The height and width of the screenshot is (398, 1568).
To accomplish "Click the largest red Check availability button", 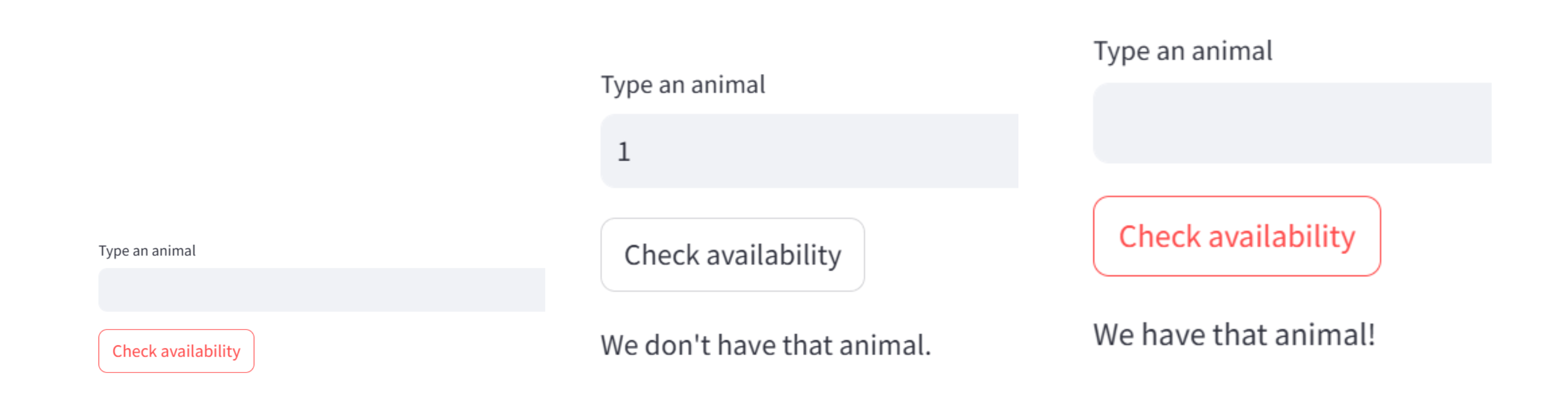I will 1236,236.
